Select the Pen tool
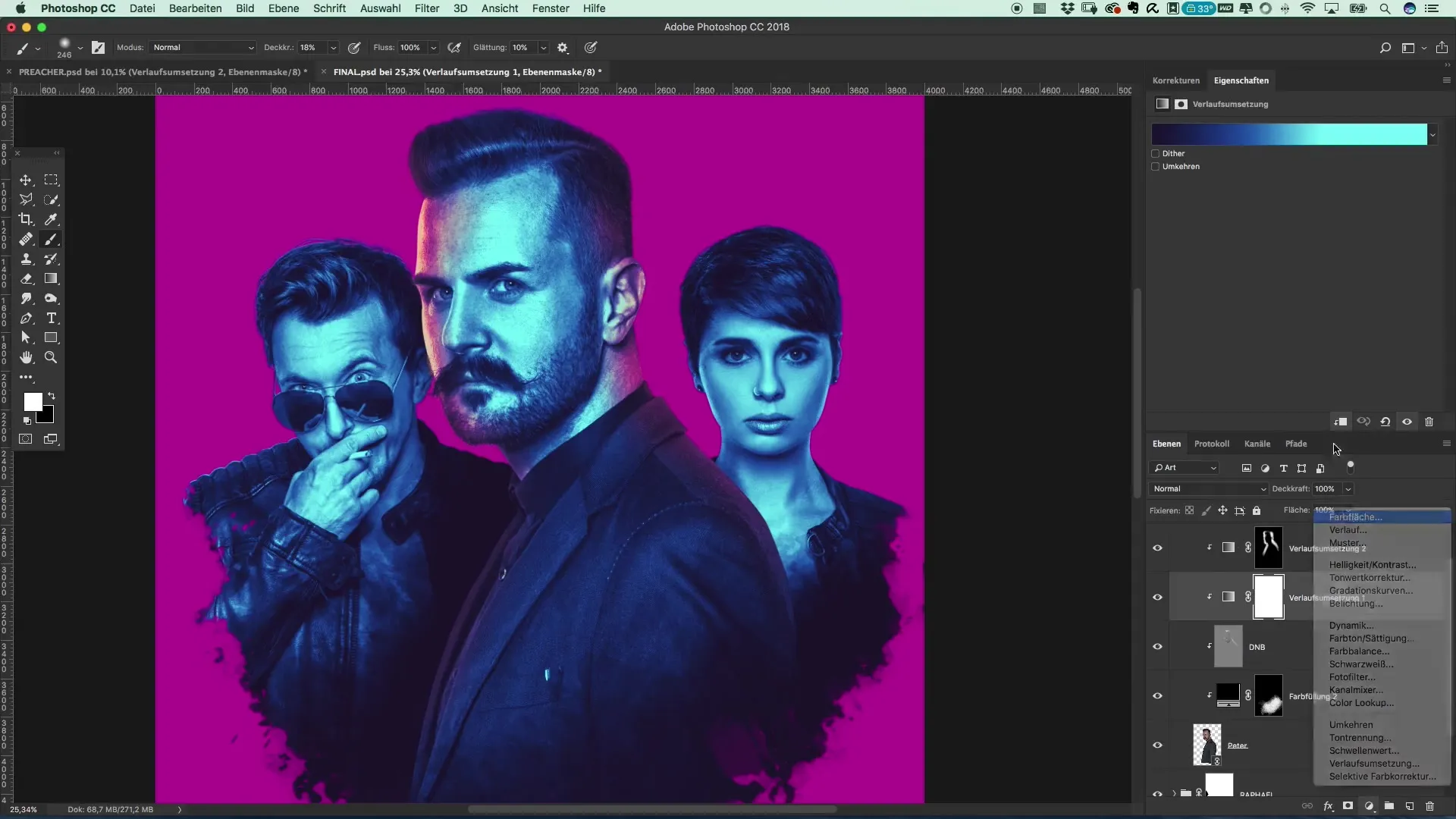The width and height of the screenshot is (1456, 819). pos(26,318)
